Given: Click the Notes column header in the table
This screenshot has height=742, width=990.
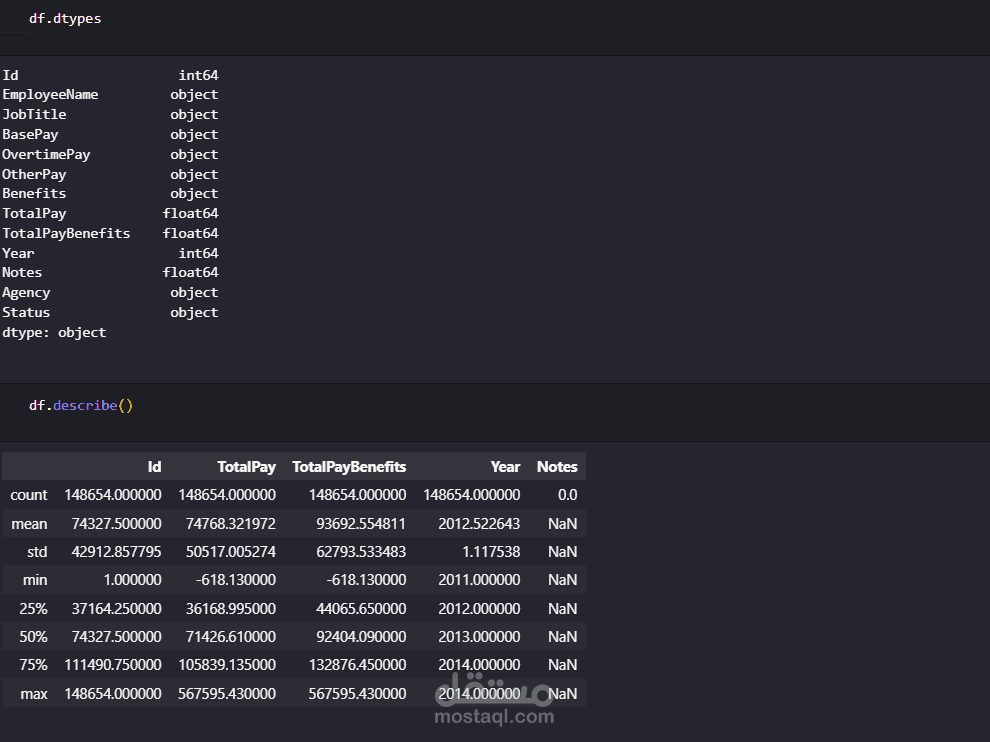Looking at the screenshot, I should tap(557, 467).
